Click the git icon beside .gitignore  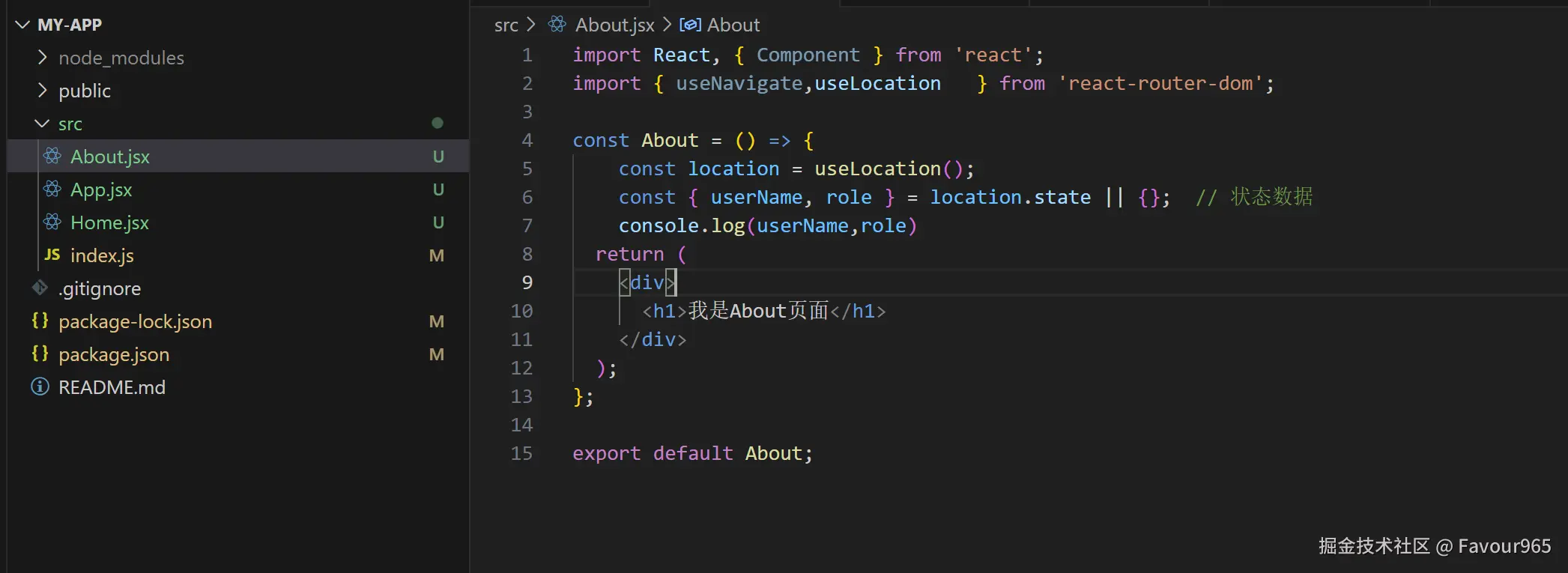[x=40, y=288]
